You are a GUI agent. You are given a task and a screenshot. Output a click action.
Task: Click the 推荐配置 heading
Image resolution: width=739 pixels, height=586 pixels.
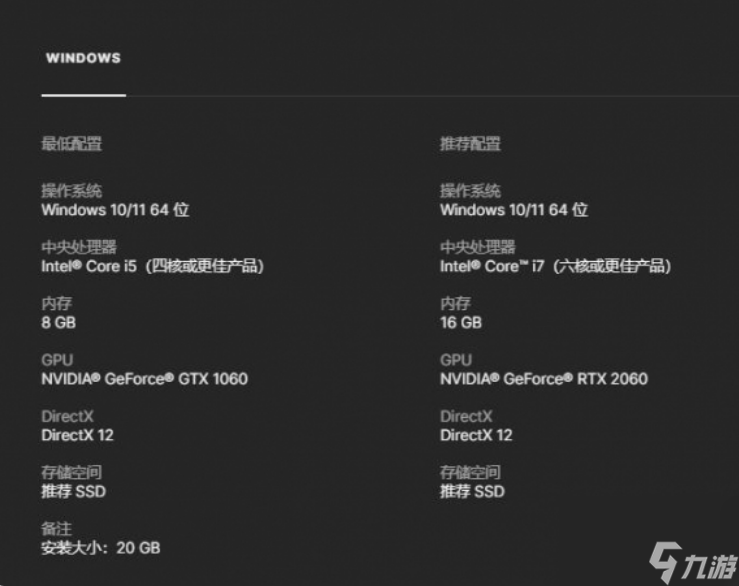[x=470, y=143]
